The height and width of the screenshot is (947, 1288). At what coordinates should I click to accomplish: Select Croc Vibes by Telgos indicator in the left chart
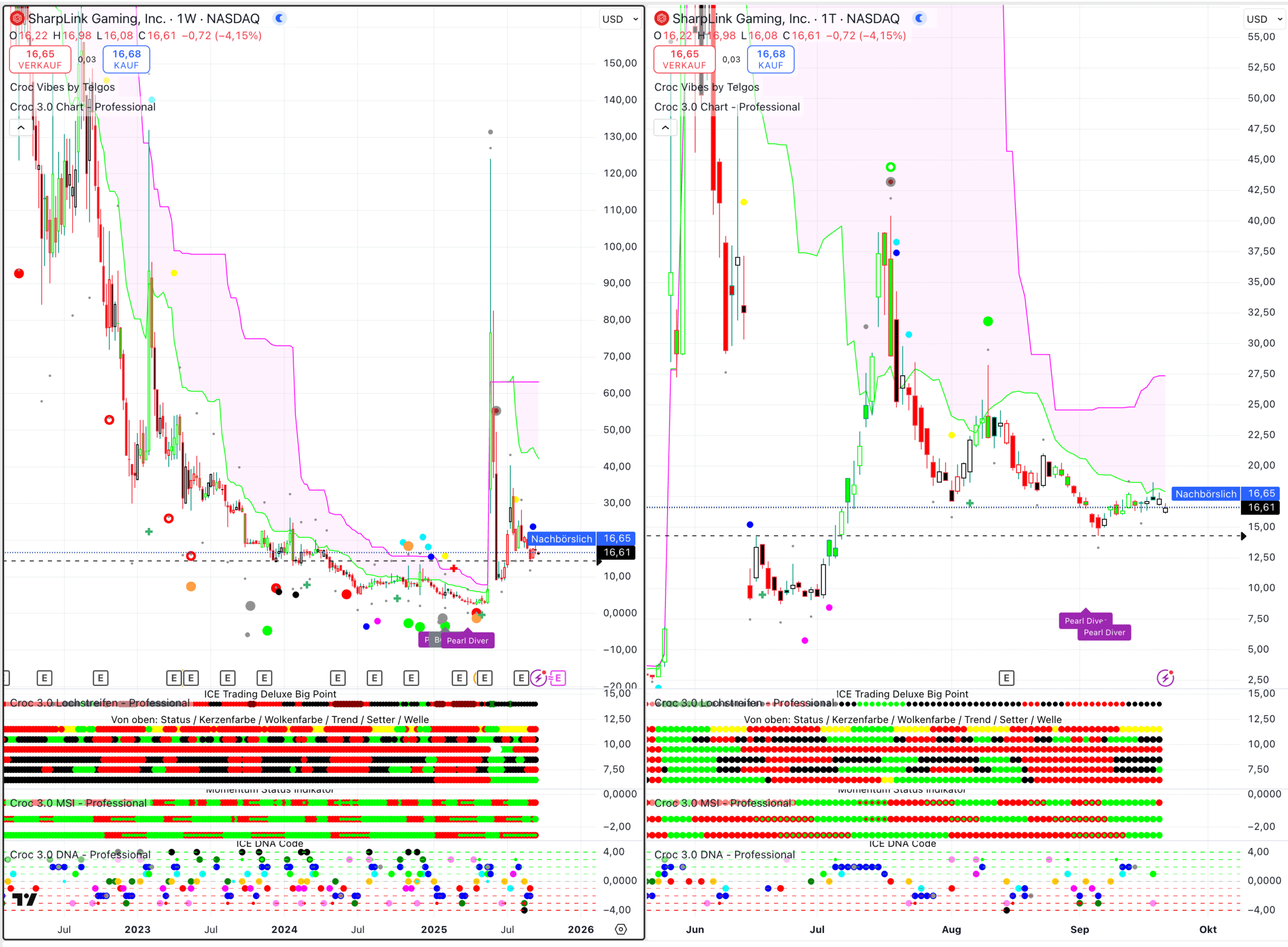tap(62, 87)
